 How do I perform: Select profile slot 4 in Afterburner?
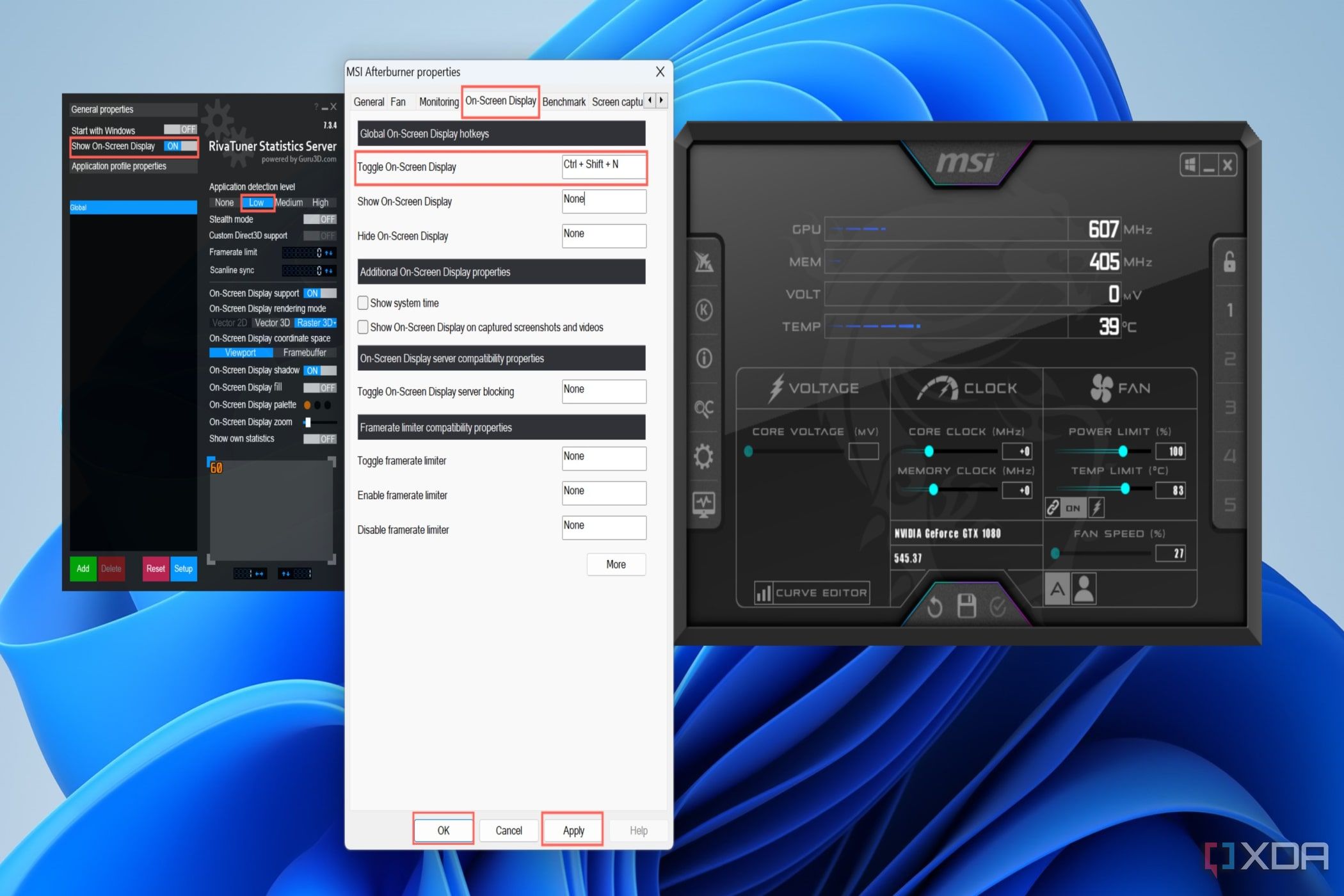click(x=1229, y=456)
